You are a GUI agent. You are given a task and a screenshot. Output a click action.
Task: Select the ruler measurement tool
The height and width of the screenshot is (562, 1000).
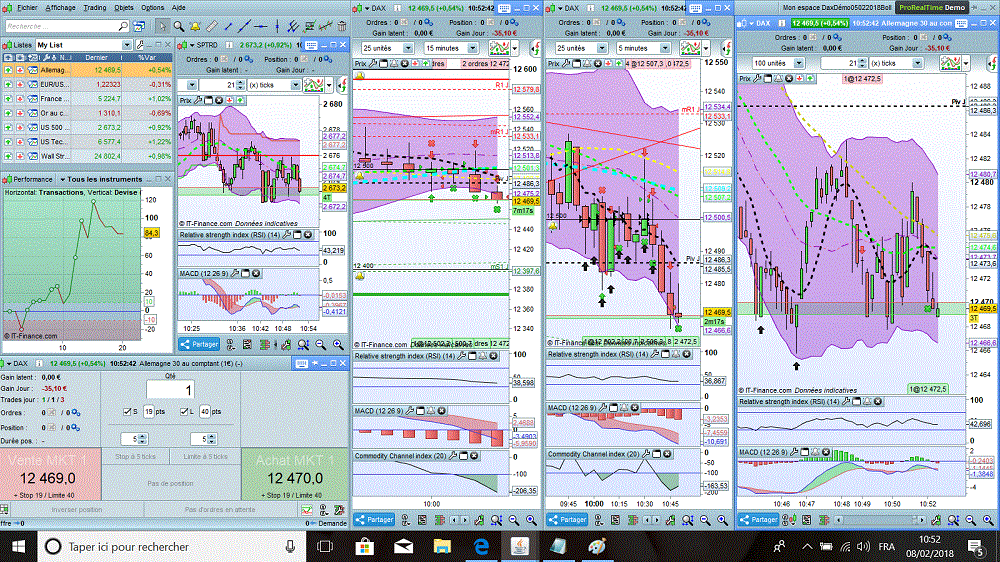pos(211,26)
